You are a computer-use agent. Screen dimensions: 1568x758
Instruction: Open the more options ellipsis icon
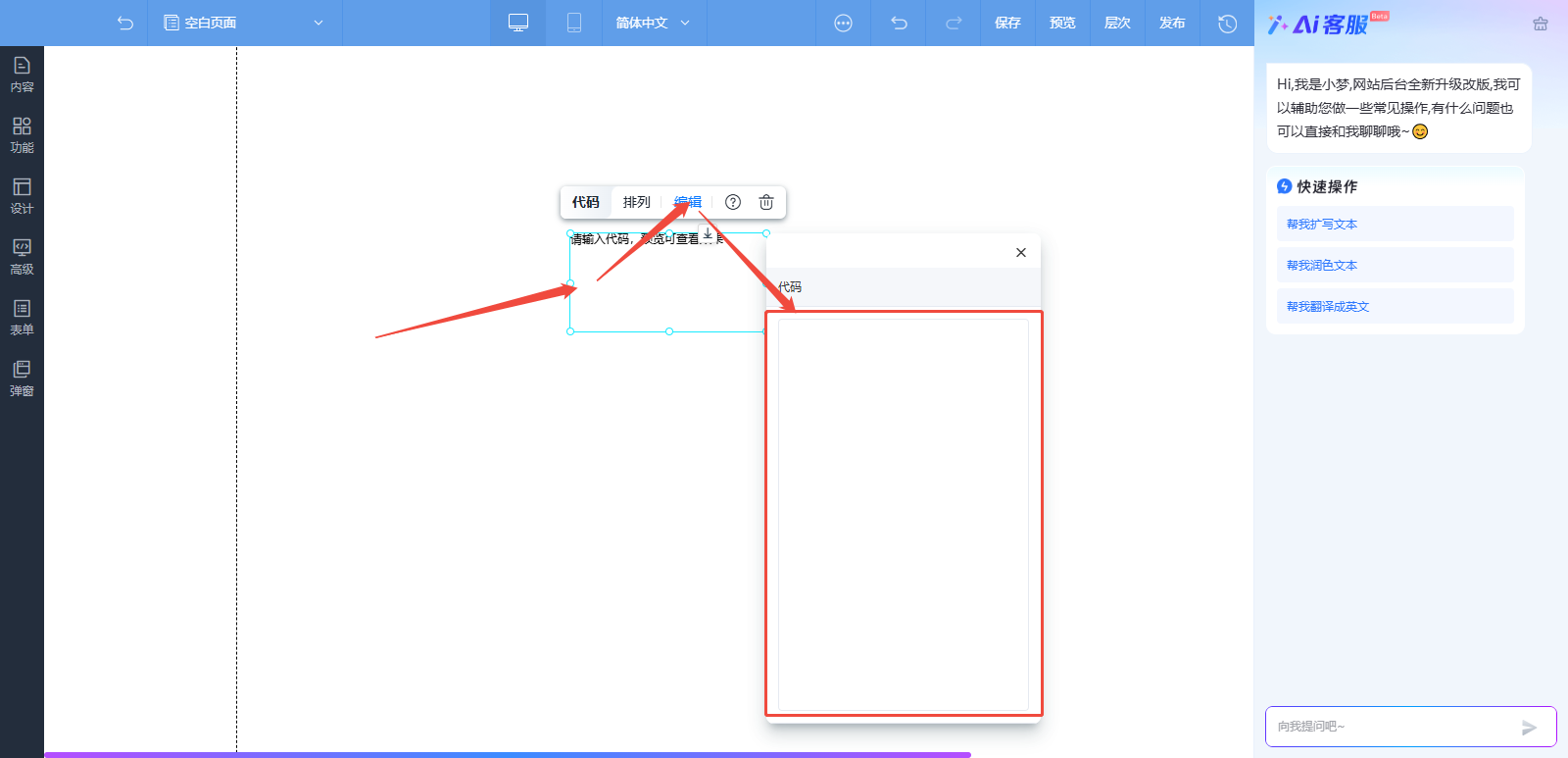coord(843,23)
